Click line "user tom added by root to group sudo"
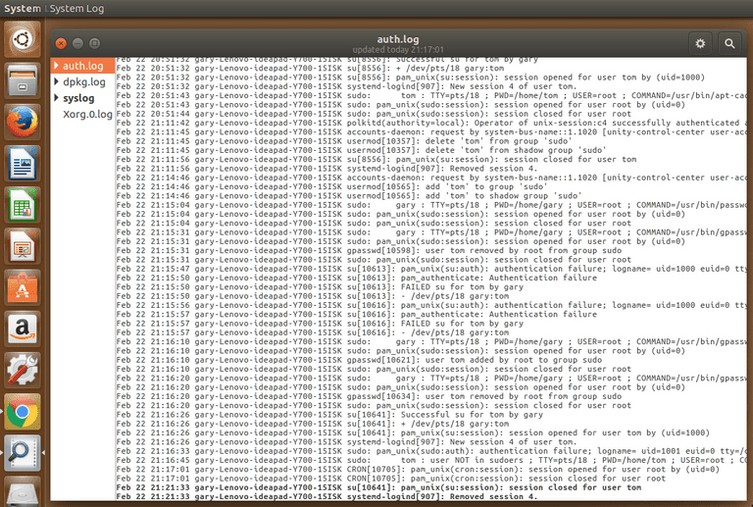 (x=359, y=360)
